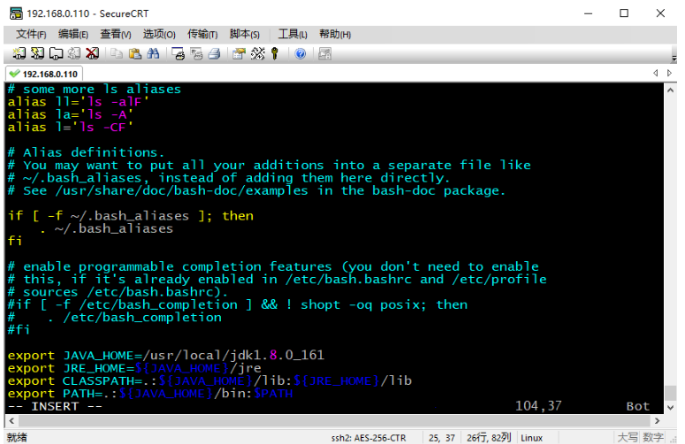Click the line alias l='ls -CF'
685x444 pixels.
[x=70, y=127]
